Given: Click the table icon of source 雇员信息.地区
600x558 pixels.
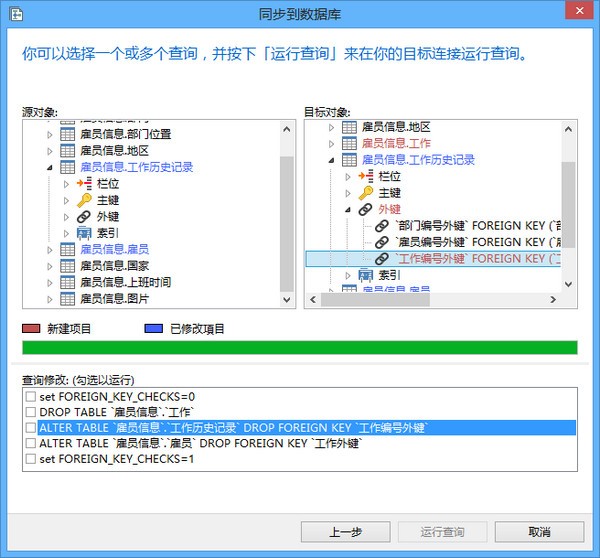Looking at the screenshot, I should click(67, 150).
